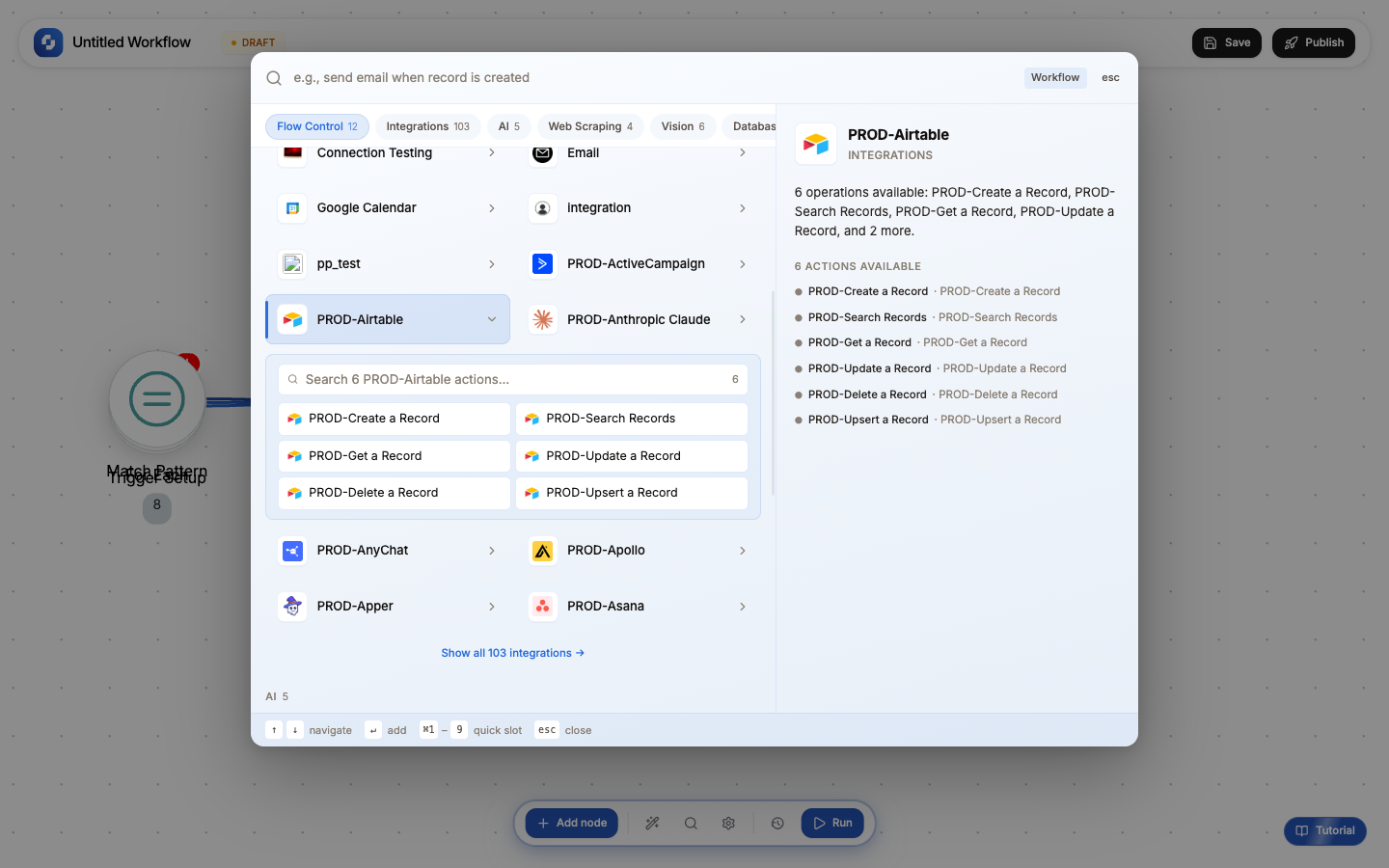Expand the pp_test chevron

(492, 264)
